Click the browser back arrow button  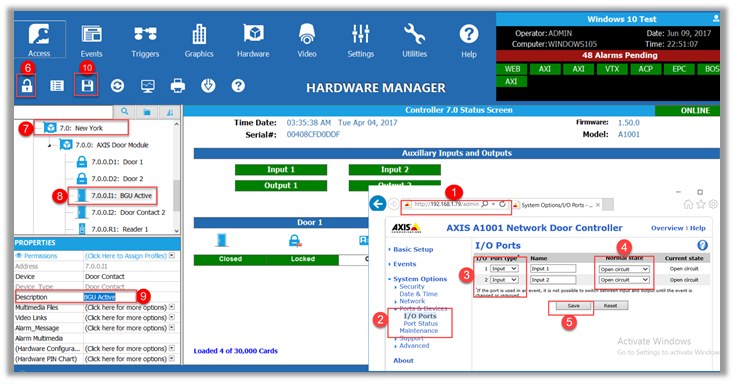click(x=378, y=204)
